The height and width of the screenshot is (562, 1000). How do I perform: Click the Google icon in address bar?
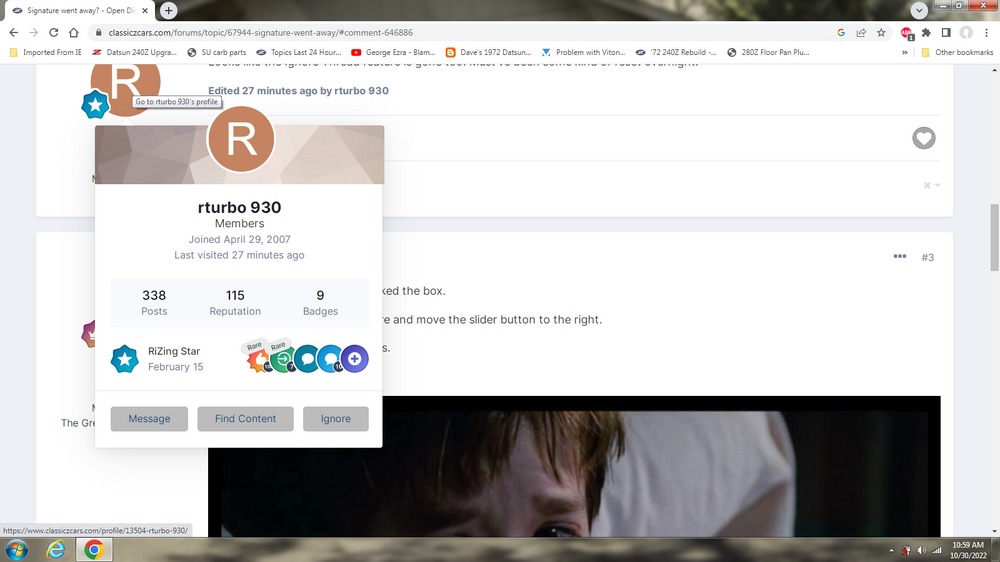[x=841, y=33]
